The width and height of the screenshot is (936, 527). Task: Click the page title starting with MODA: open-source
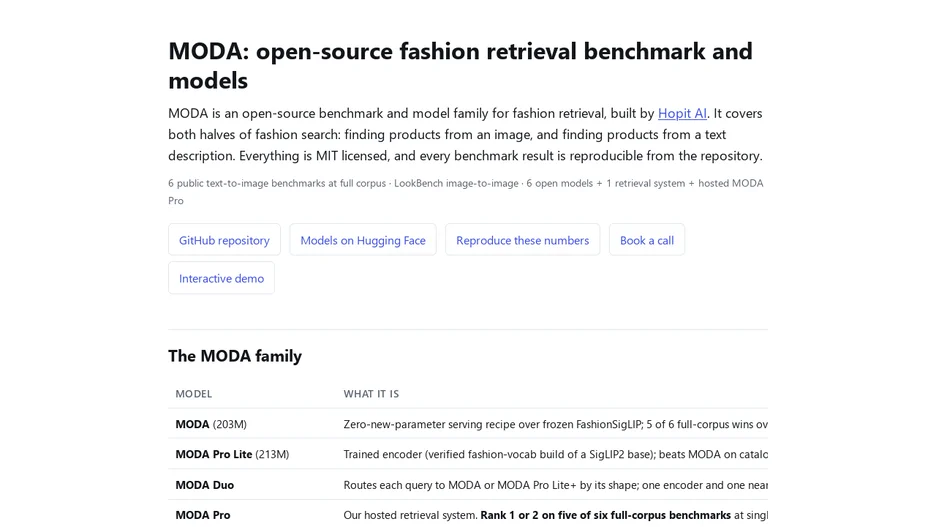click(460, 66)
